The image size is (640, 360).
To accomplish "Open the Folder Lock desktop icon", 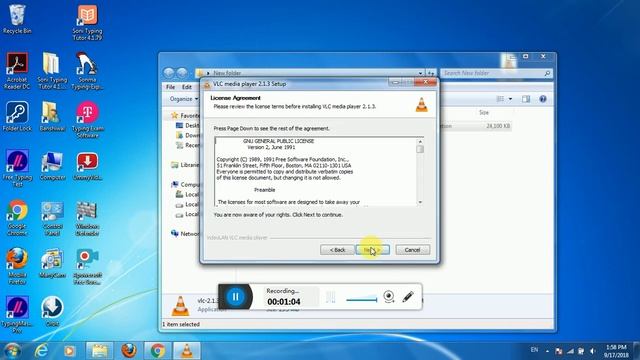I will [17, 116].
